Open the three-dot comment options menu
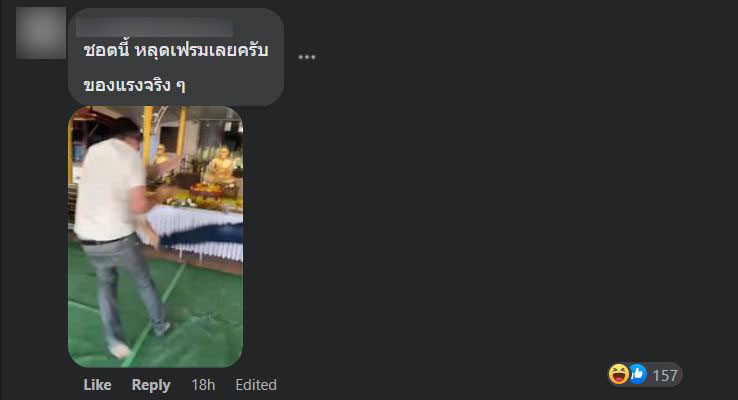This screenshot has height=400, width=738. 307,57
